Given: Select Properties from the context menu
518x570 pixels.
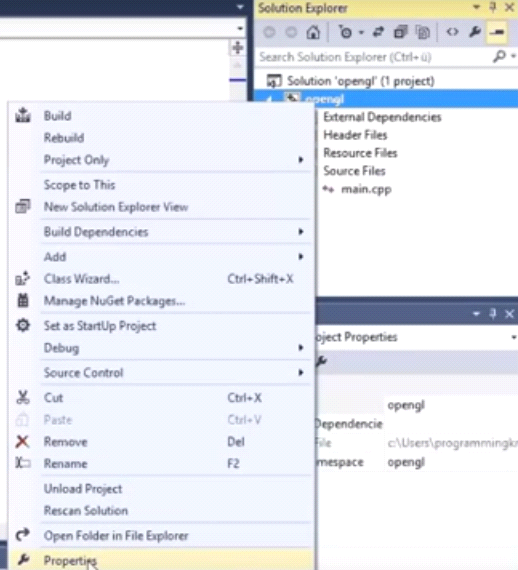Looking at the screenshot, I should (161, 560).
